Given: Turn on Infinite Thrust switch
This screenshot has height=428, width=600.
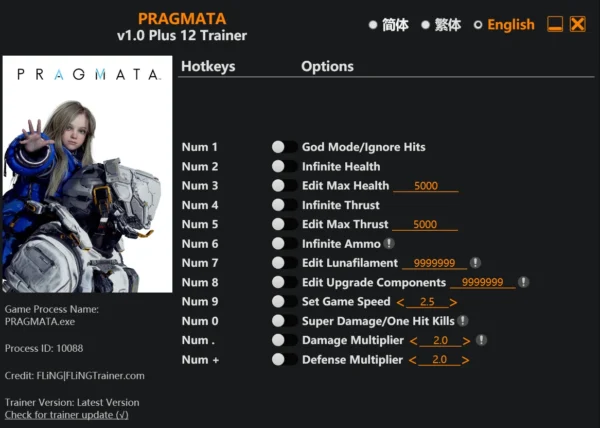Looking at the screenshot, I should [x=283, y=205].
